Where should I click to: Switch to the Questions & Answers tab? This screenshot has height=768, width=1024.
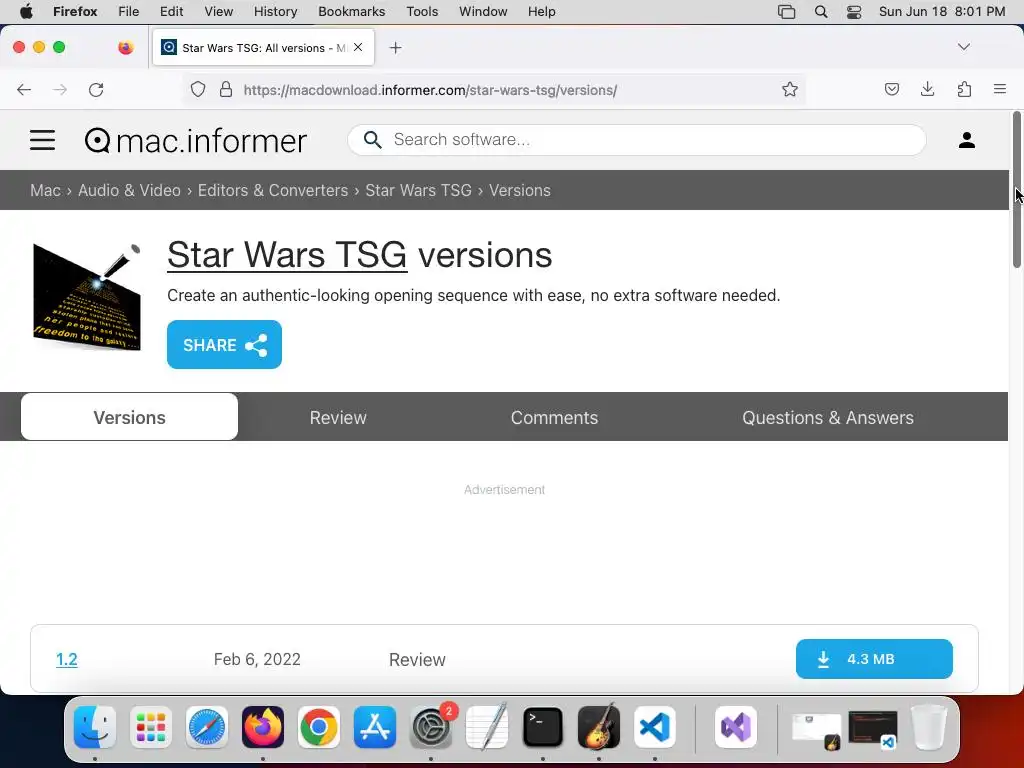[827, 417]
